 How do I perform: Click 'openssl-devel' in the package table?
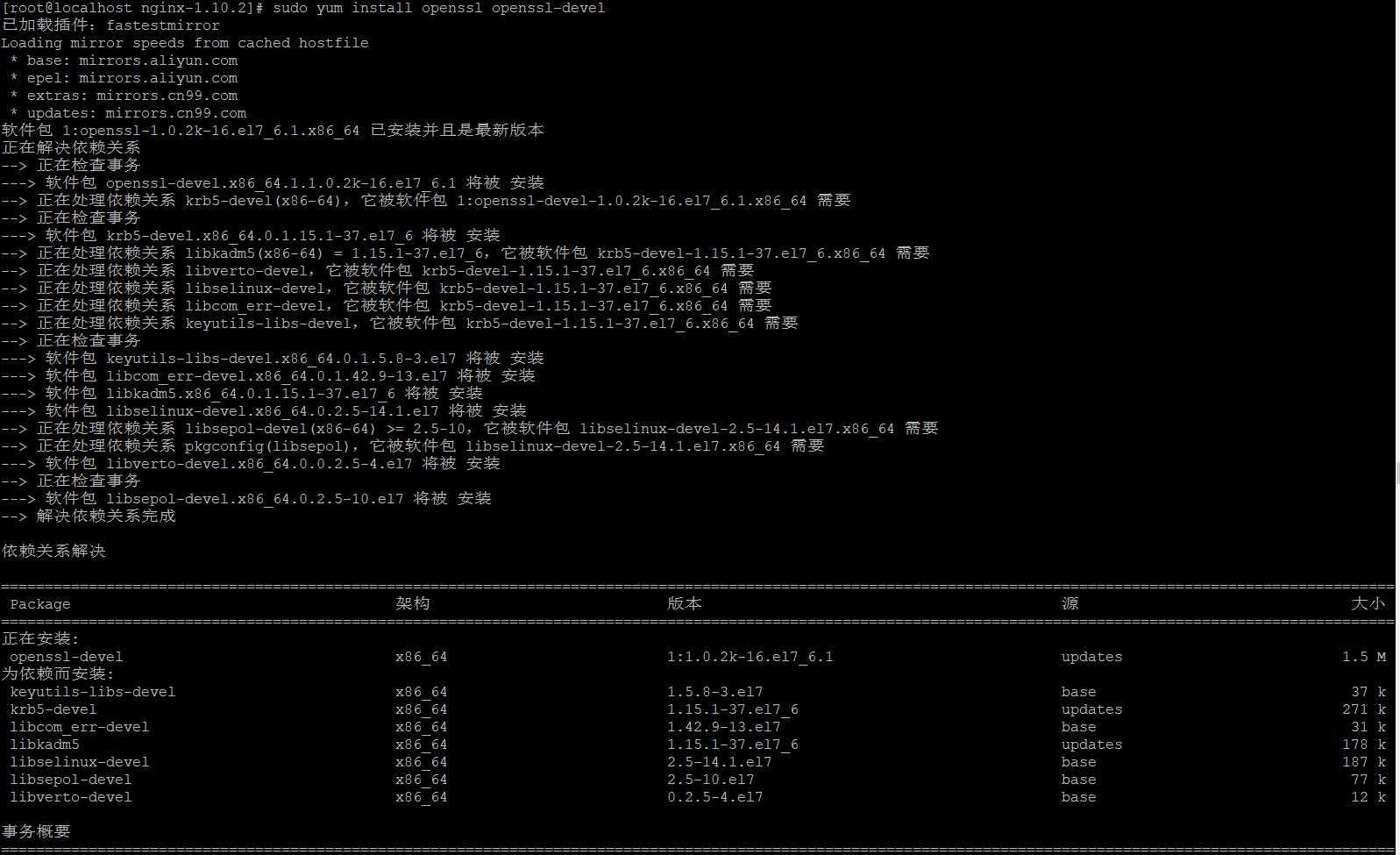point(67,657)
